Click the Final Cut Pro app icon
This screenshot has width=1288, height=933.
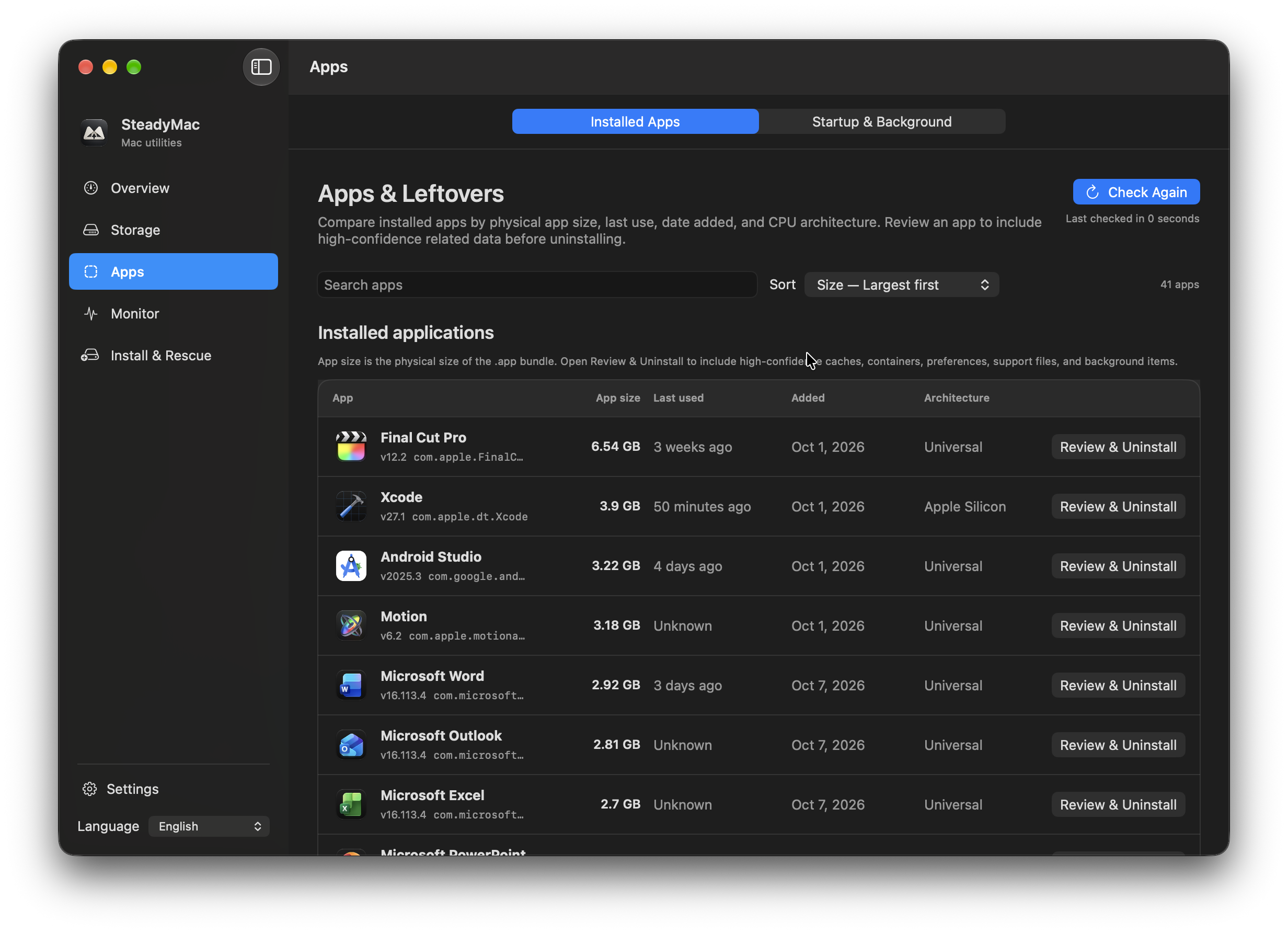click(351, 447)
